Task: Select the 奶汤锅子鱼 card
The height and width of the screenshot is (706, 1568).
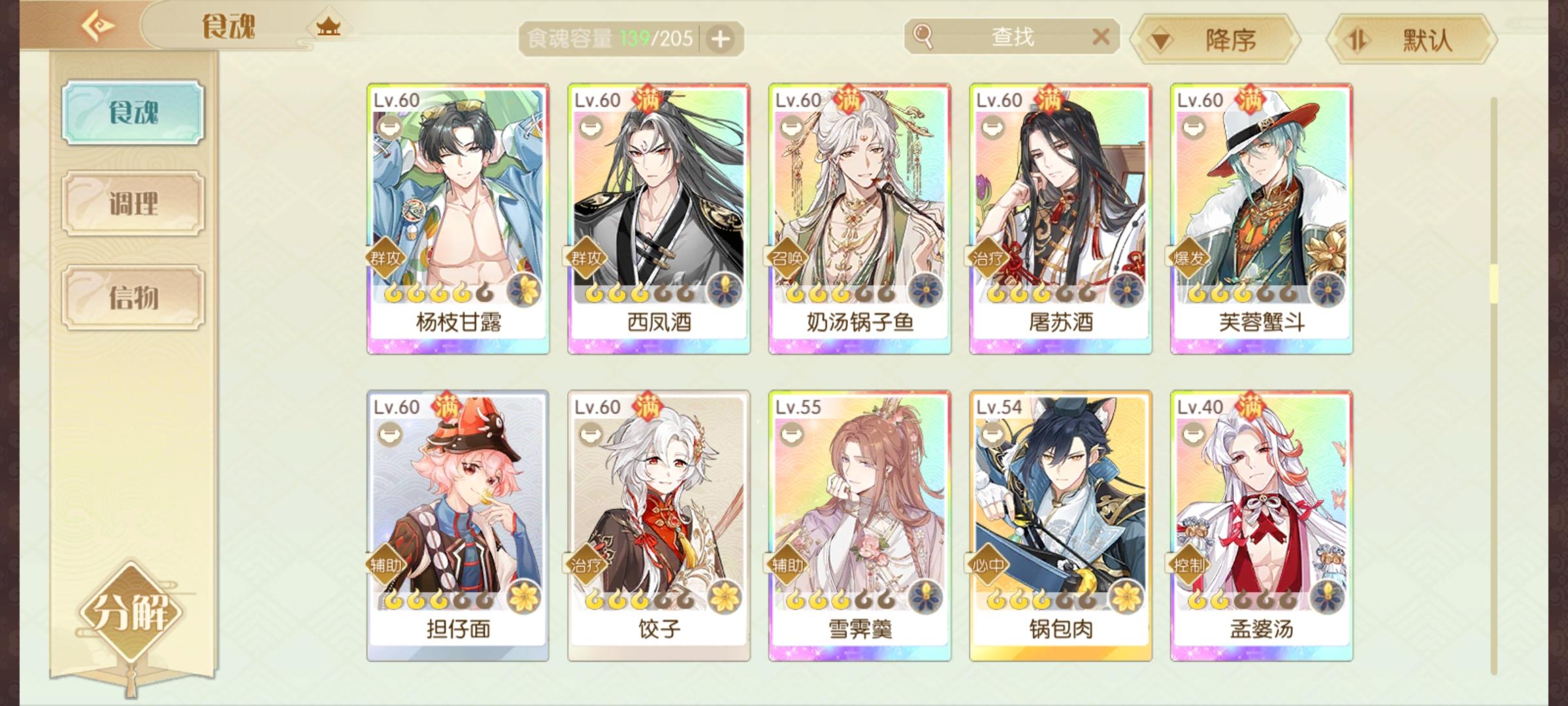Action: [x=860, y=219]
